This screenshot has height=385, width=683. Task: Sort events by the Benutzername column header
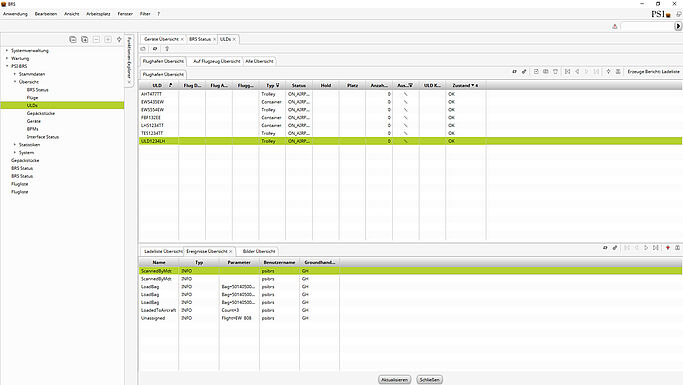point(279,262)
